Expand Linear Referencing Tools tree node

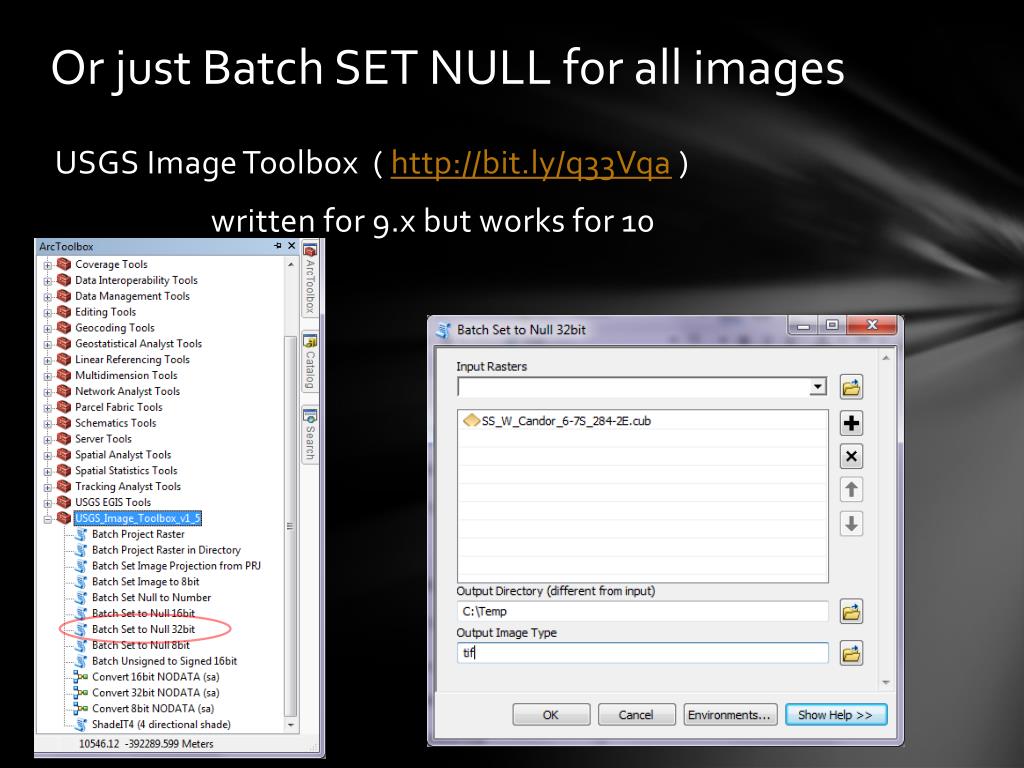point(48,360)
